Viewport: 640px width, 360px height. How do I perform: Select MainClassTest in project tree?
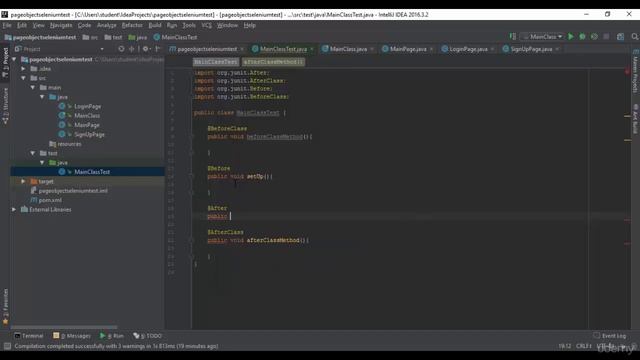click(x=92, y=172)
